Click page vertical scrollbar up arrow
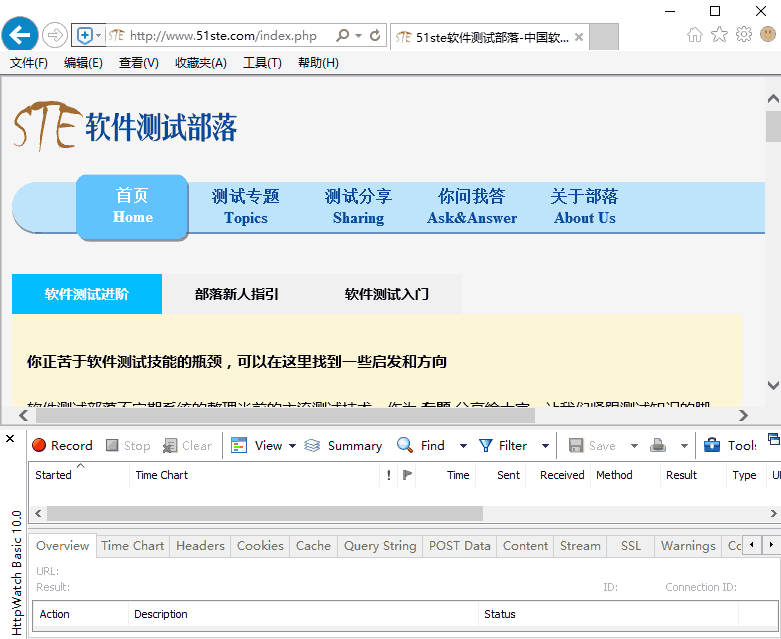The height and width of the screenshot is (639, 781). [773, 99]
